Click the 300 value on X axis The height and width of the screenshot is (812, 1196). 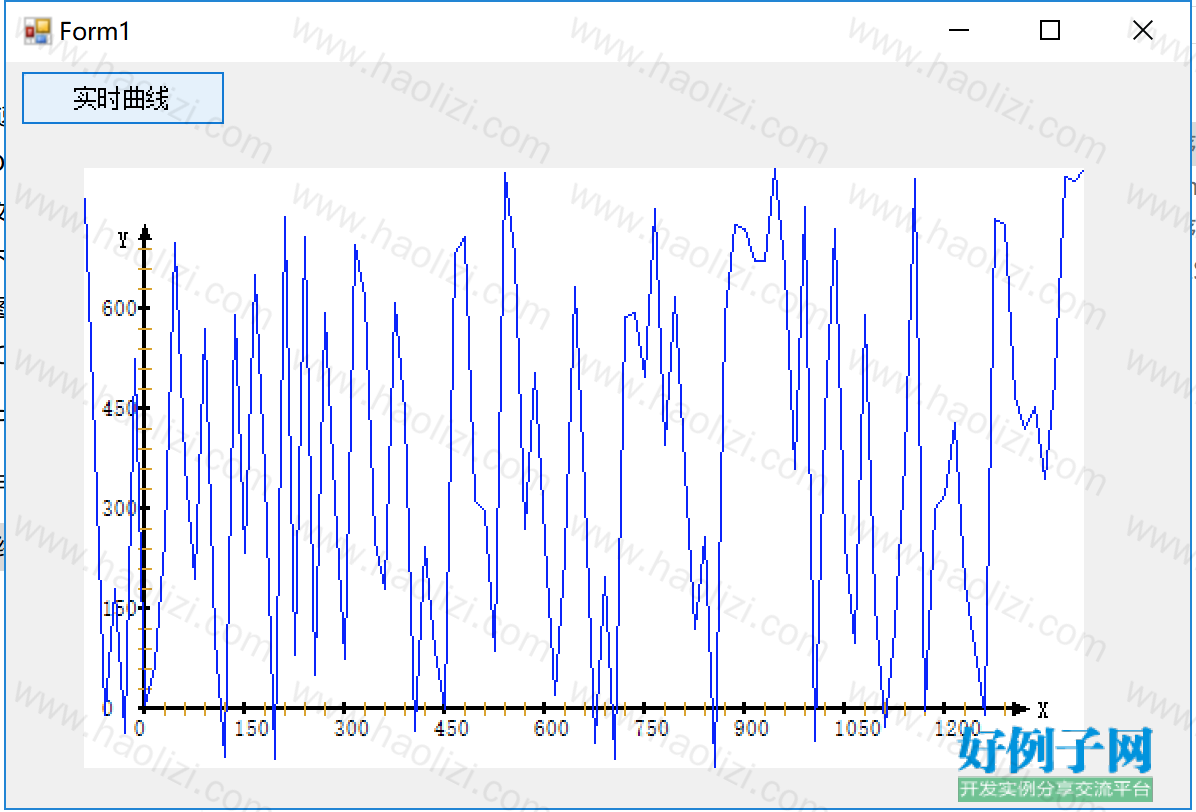tap(352, 728)
